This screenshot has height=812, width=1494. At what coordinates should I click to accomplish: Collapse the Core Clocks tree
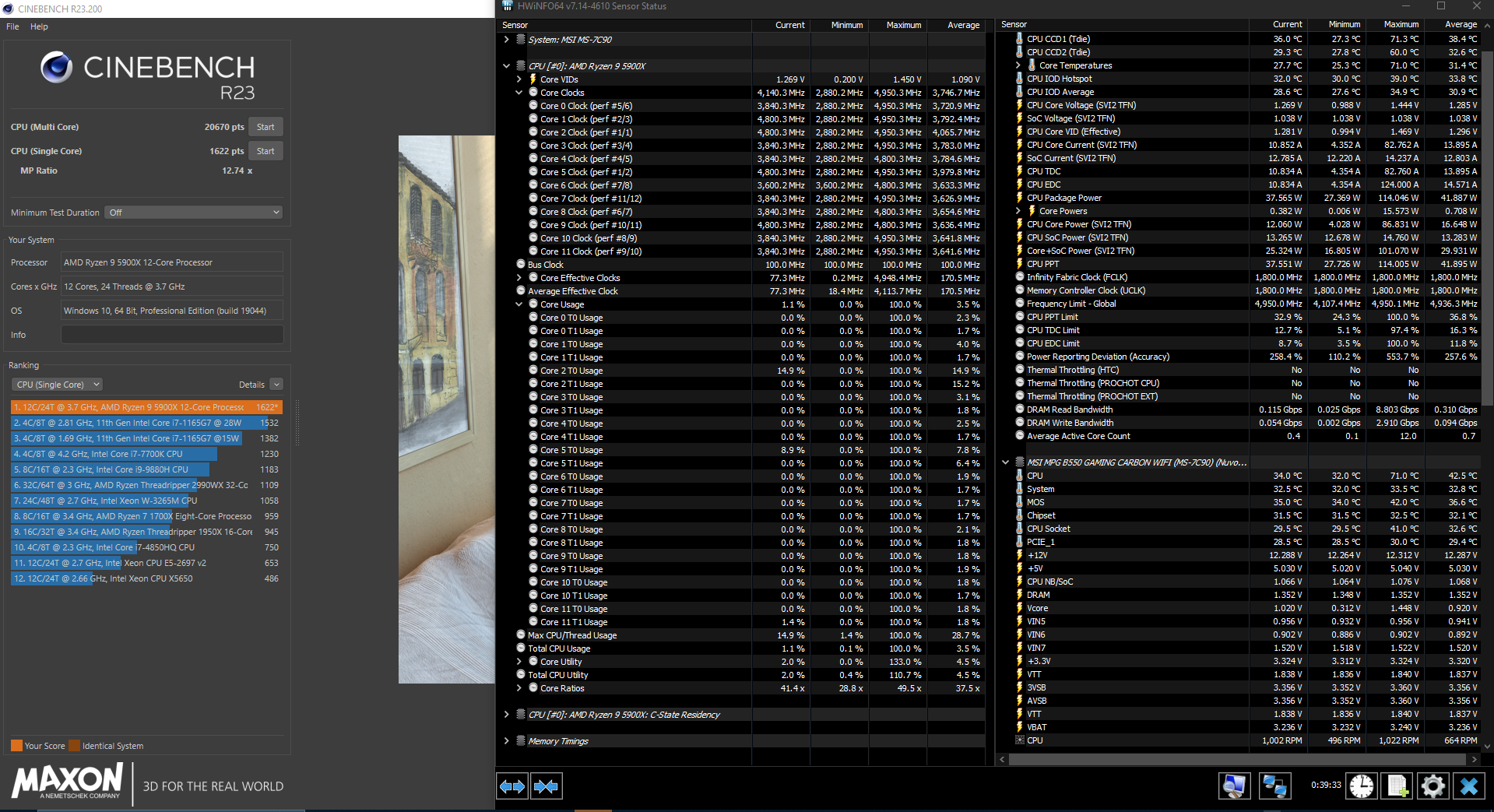[x=519, y=93]
